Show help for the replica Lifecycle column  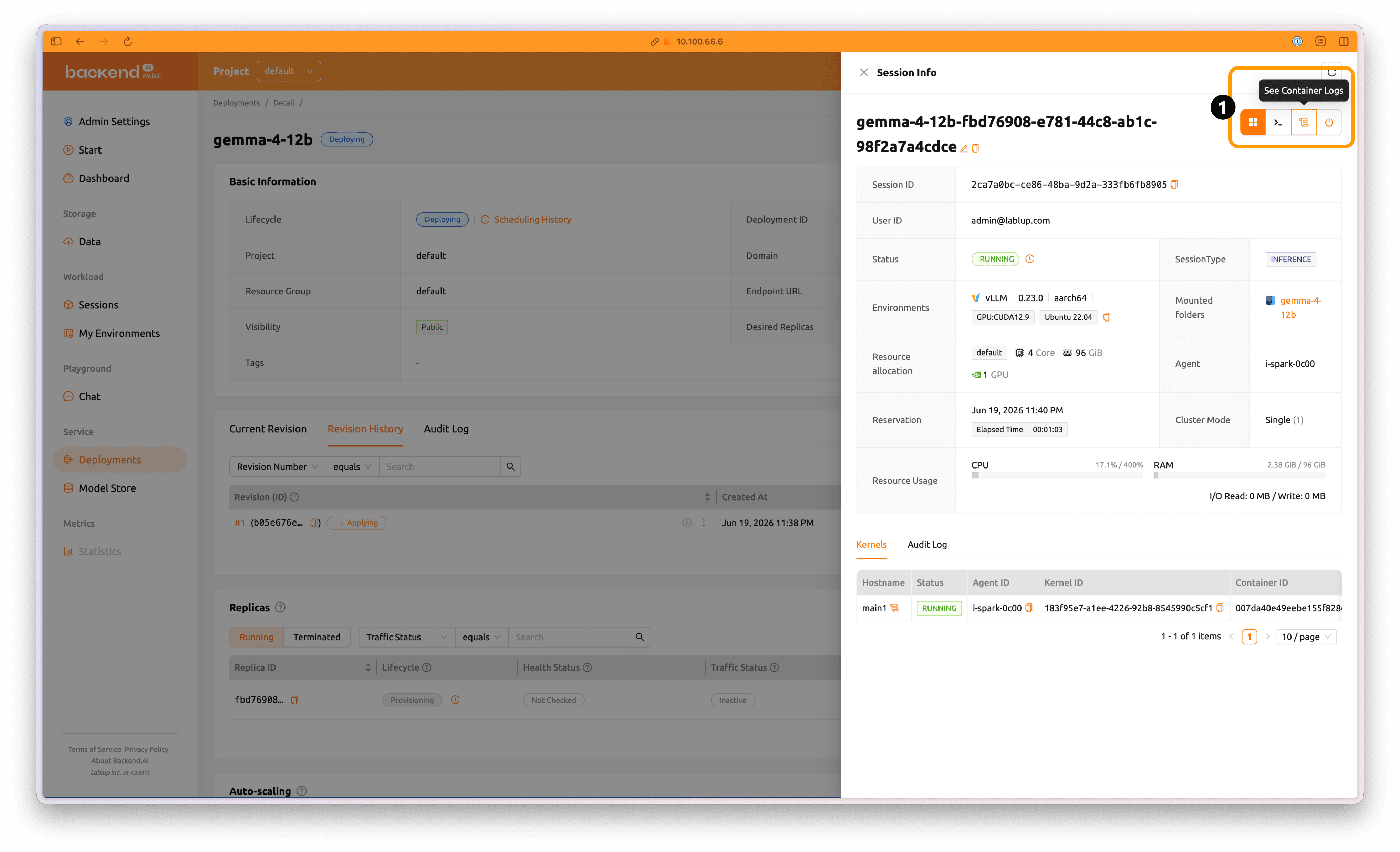pyautogui.click(x=427, y=667)
